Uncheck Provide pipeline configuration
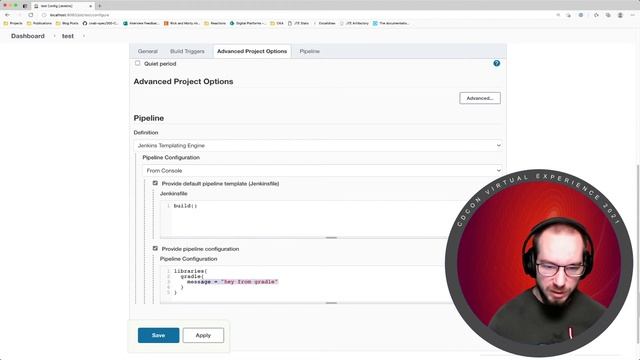The image size is (640, 360). coord(155,248)
